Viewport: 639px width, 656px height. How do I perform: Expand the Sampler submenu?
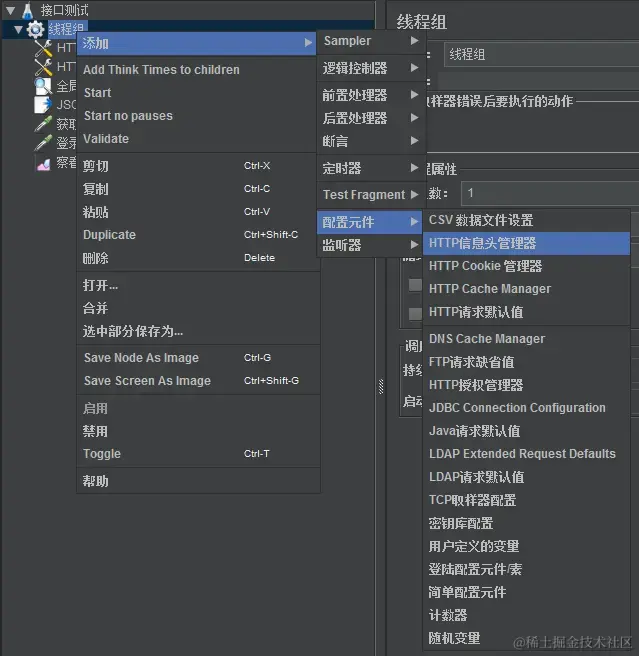(371, 41)
